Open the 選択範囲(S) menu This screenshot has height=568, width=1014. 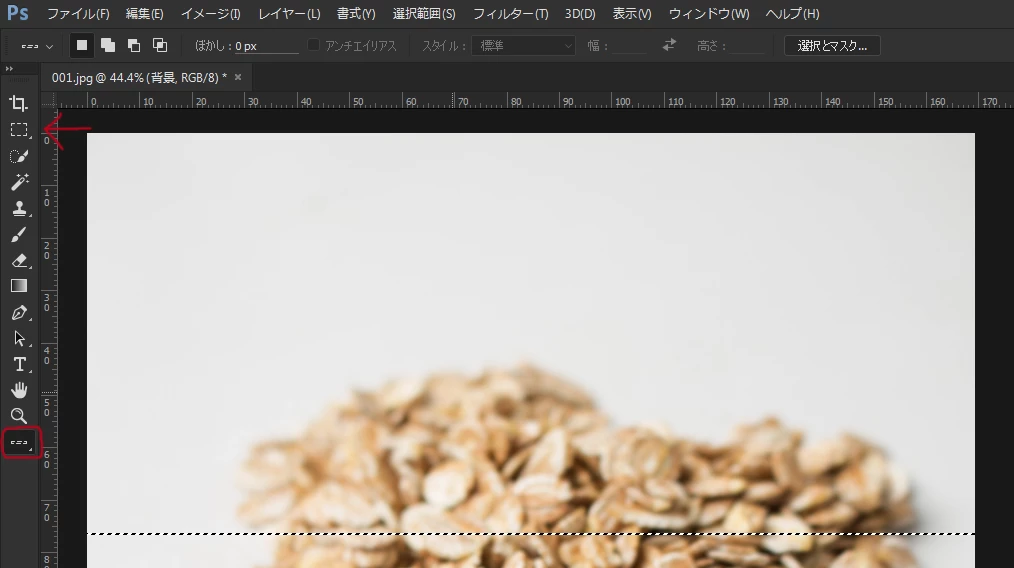coord(424,14)
